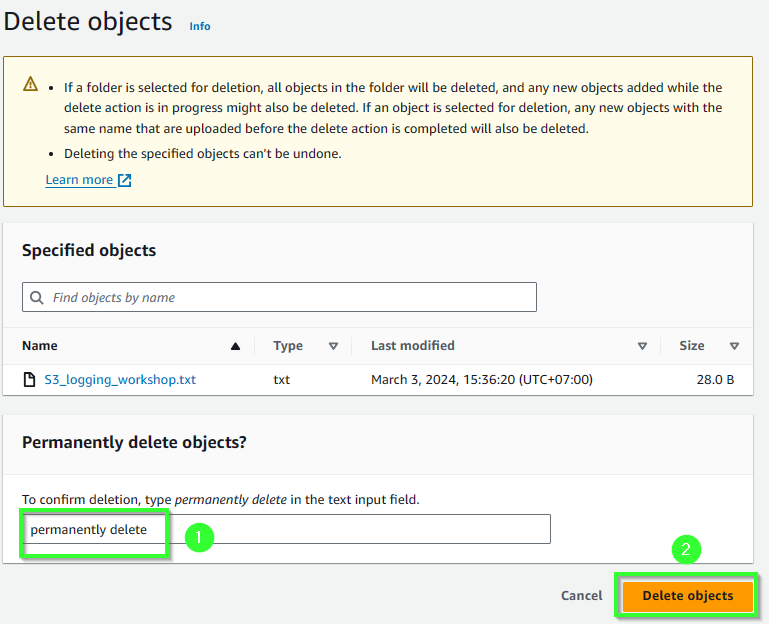The image size is (769, 624).
Task: Click the permanently delete confirmation field
Action: (x=286, y=529)
